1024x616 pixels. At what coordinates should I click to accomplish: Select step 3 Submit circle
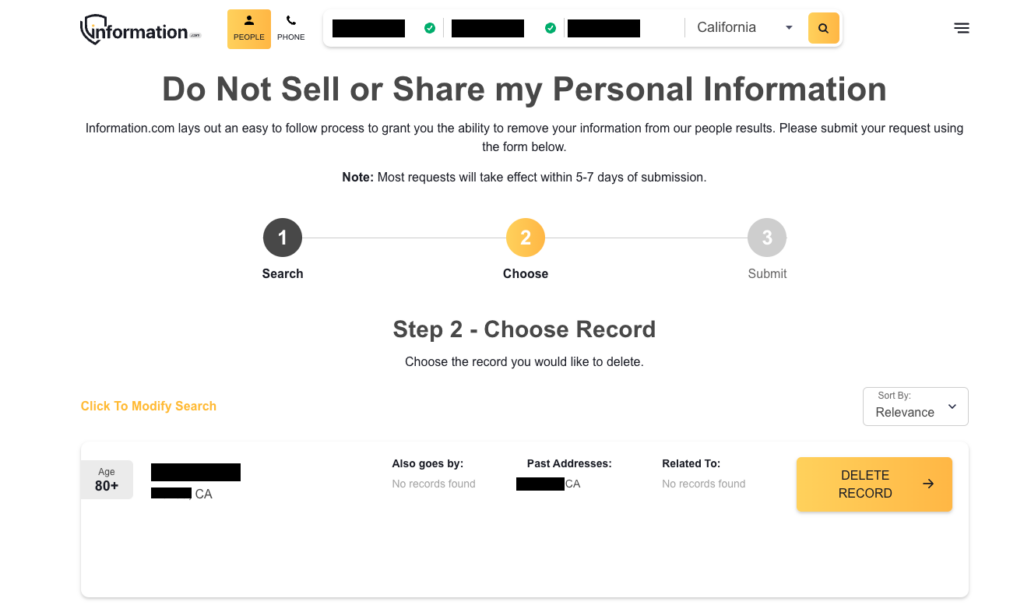[x=767, y=237]
